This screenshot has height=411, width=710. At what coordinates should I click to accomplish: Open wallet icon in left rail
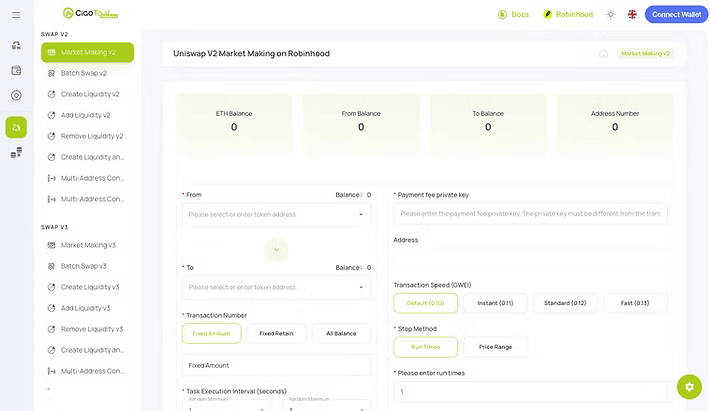pos(16,70)
